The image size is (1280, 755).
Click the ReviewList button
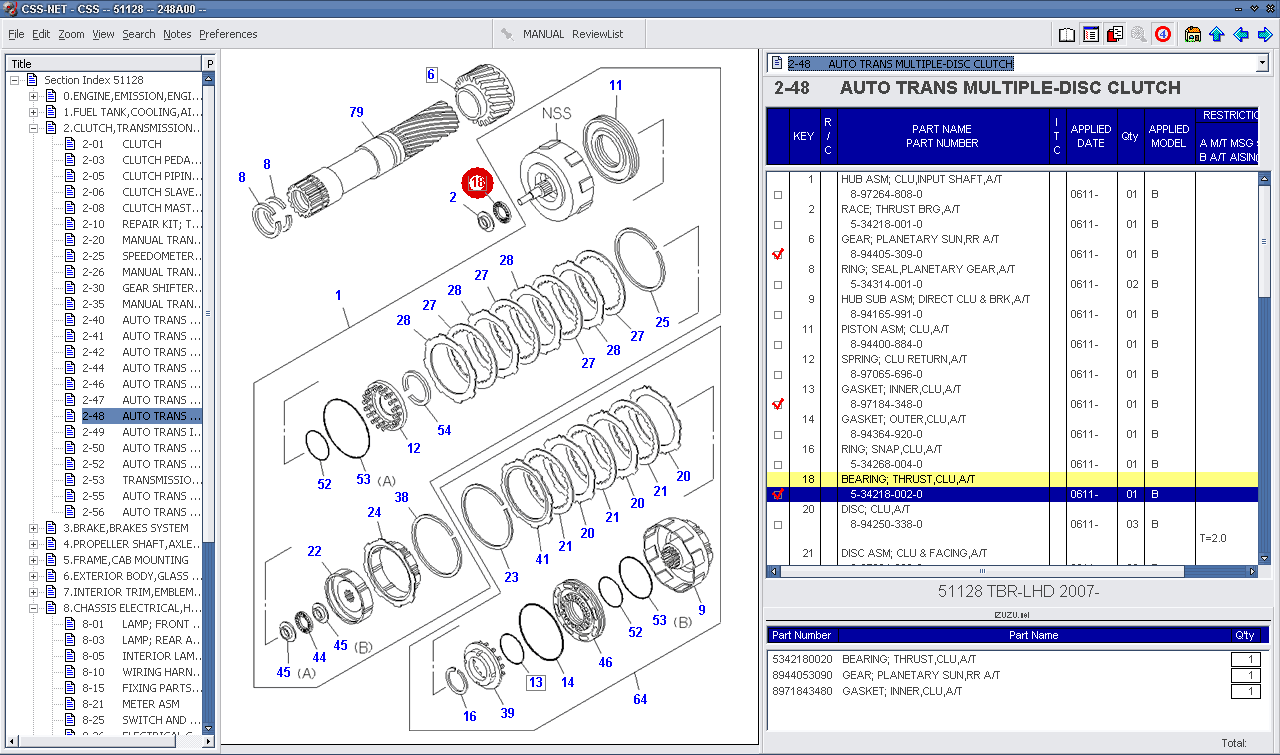pos(597,34)
